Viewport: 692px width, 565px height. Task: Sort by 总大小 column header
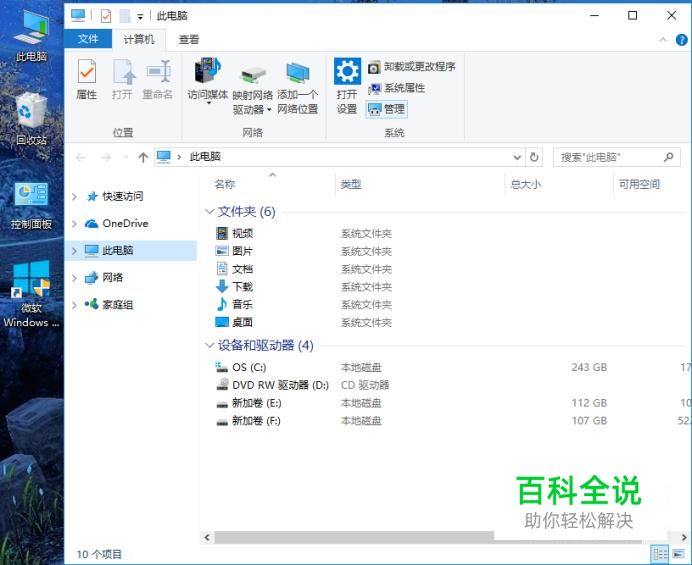tap(525, 184)
